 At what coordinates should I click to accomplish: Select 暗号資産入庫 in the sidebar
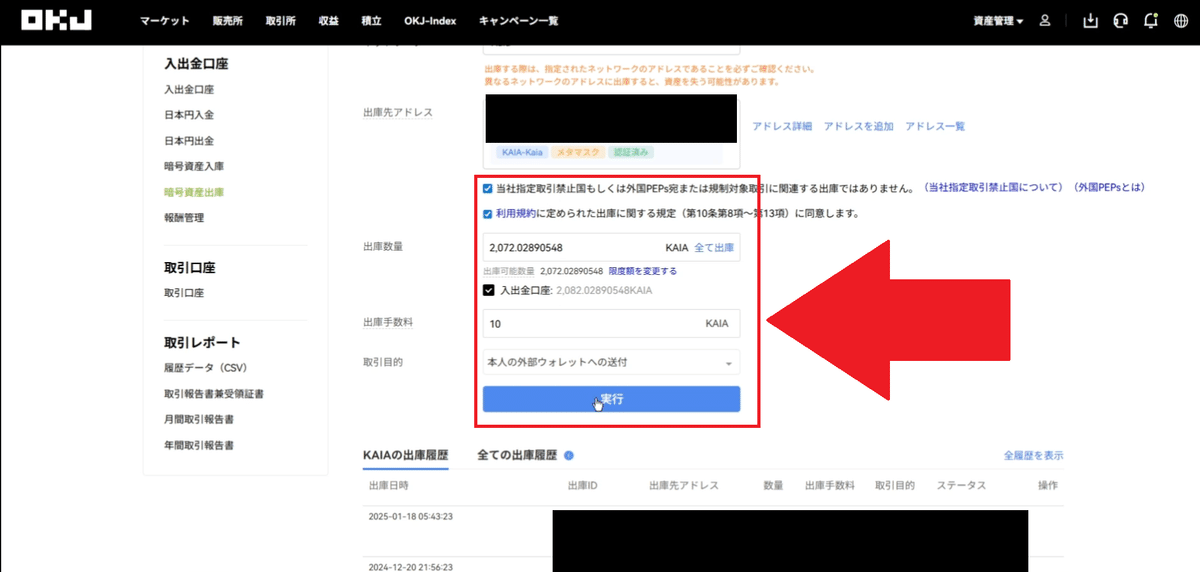tap(194, 166)
